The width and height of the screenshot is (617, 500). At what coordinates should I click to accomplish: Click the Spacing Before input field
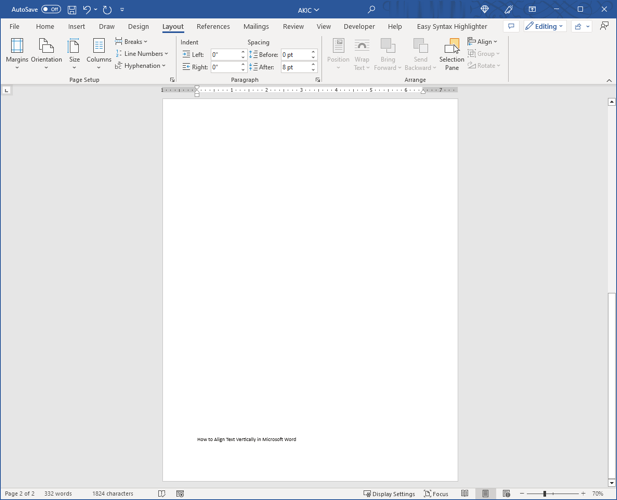(x=296, y=55)
